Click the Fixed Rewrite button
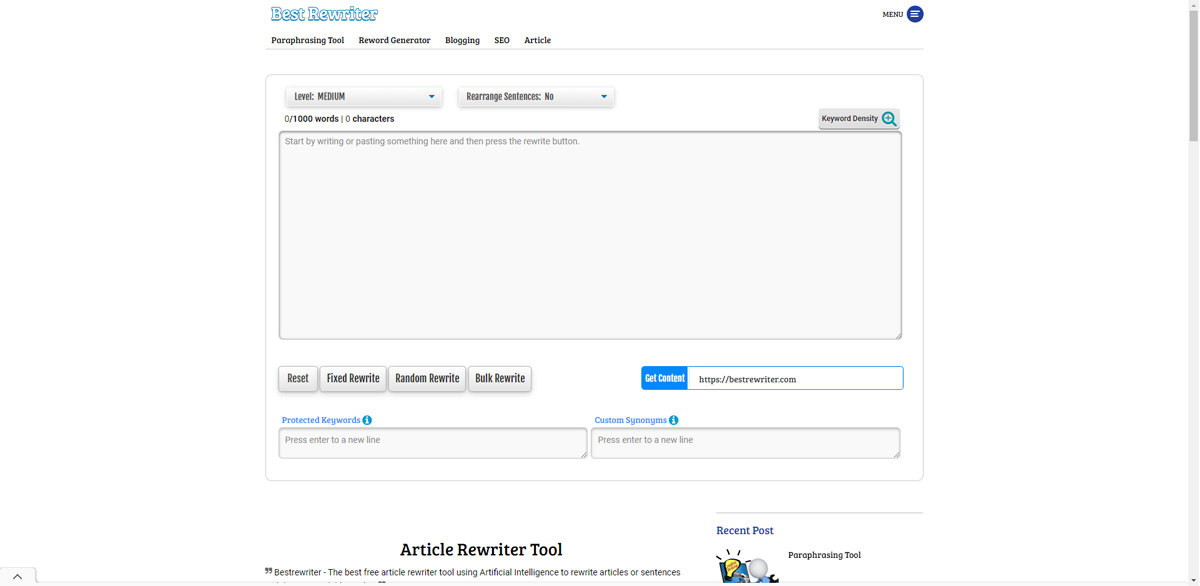Viewport: 1200px width, 586px height. (x=353, y=379)
